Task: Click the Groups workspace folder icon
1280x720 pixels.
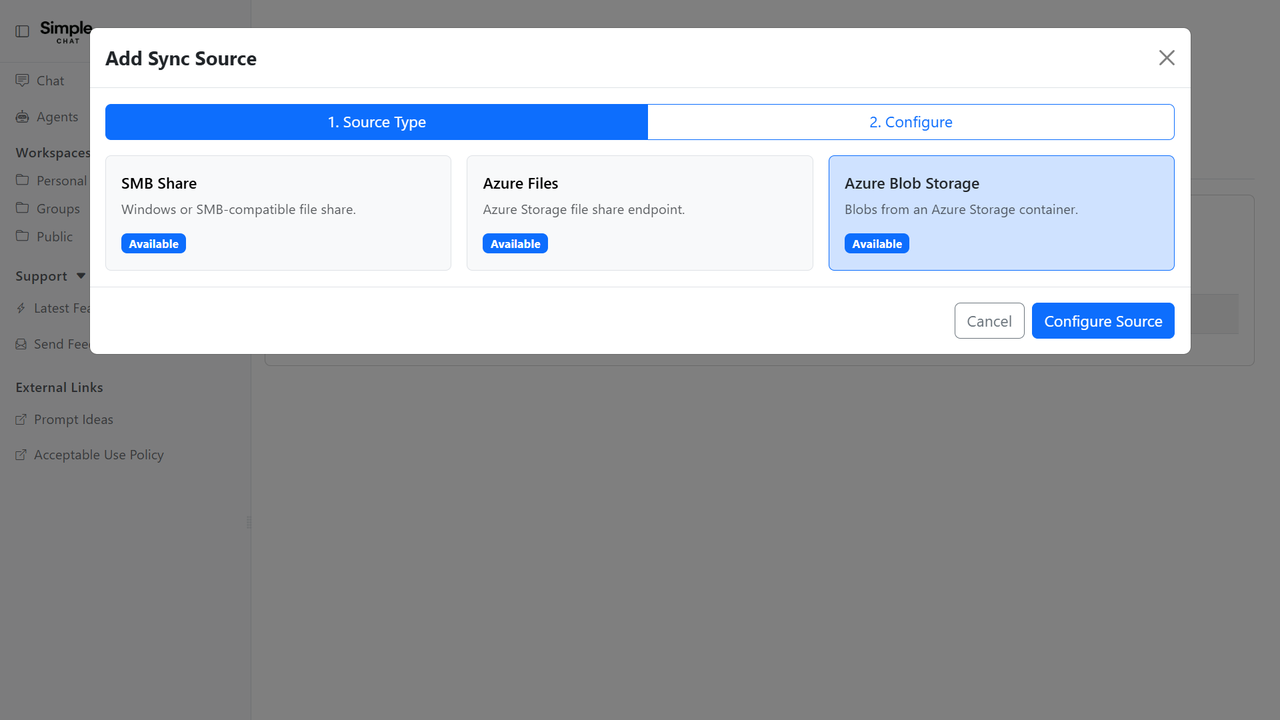Action: (x=22, y=209)
